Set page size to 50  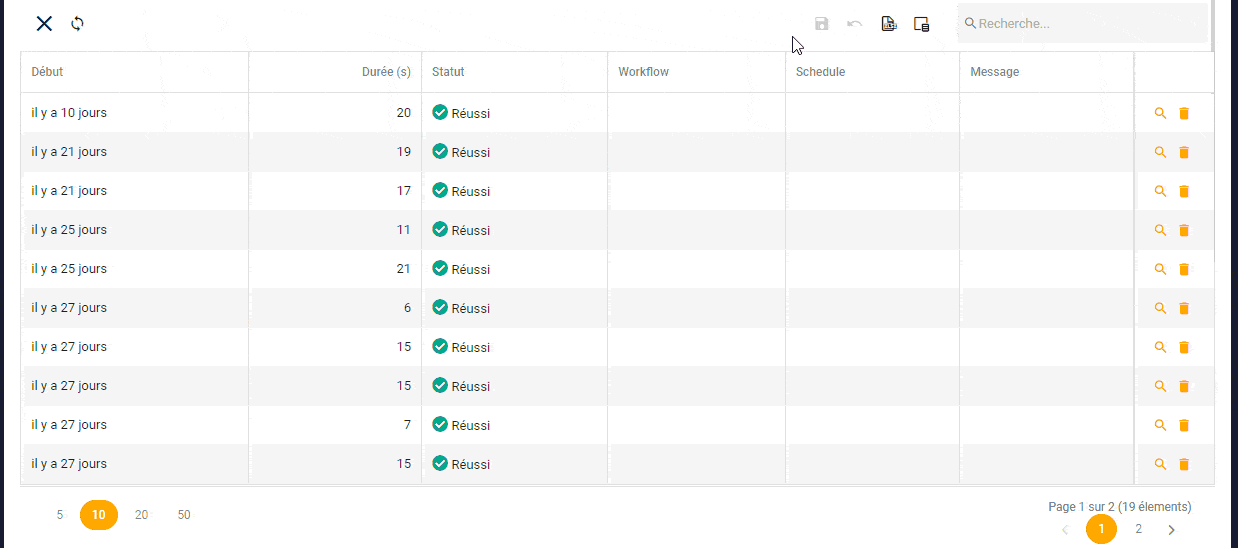coord(184,515)
